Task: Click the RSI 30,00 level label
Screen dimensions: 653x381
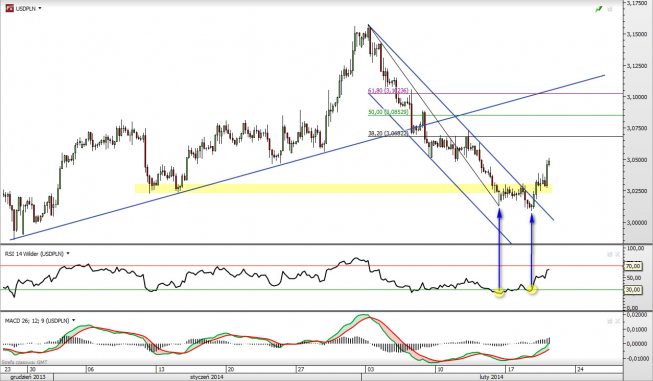Action: point(633,290)
